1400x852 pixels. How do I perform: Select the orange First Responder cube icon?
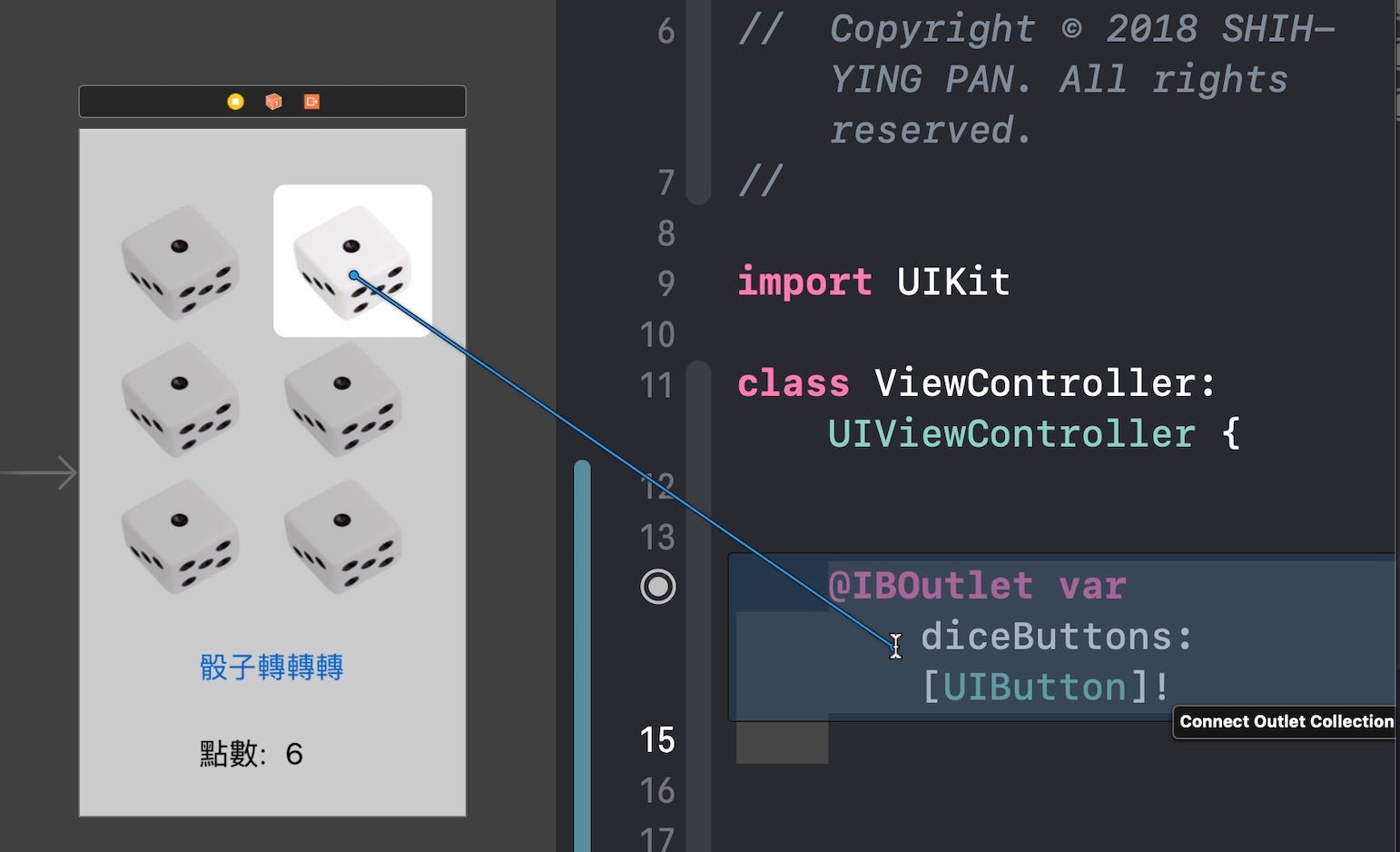[x=273, y=102]
